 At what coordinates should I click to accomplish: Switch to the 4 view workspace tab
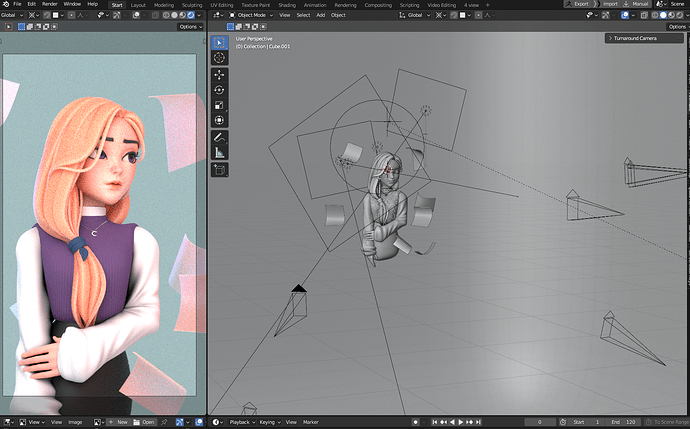point(471,5)
